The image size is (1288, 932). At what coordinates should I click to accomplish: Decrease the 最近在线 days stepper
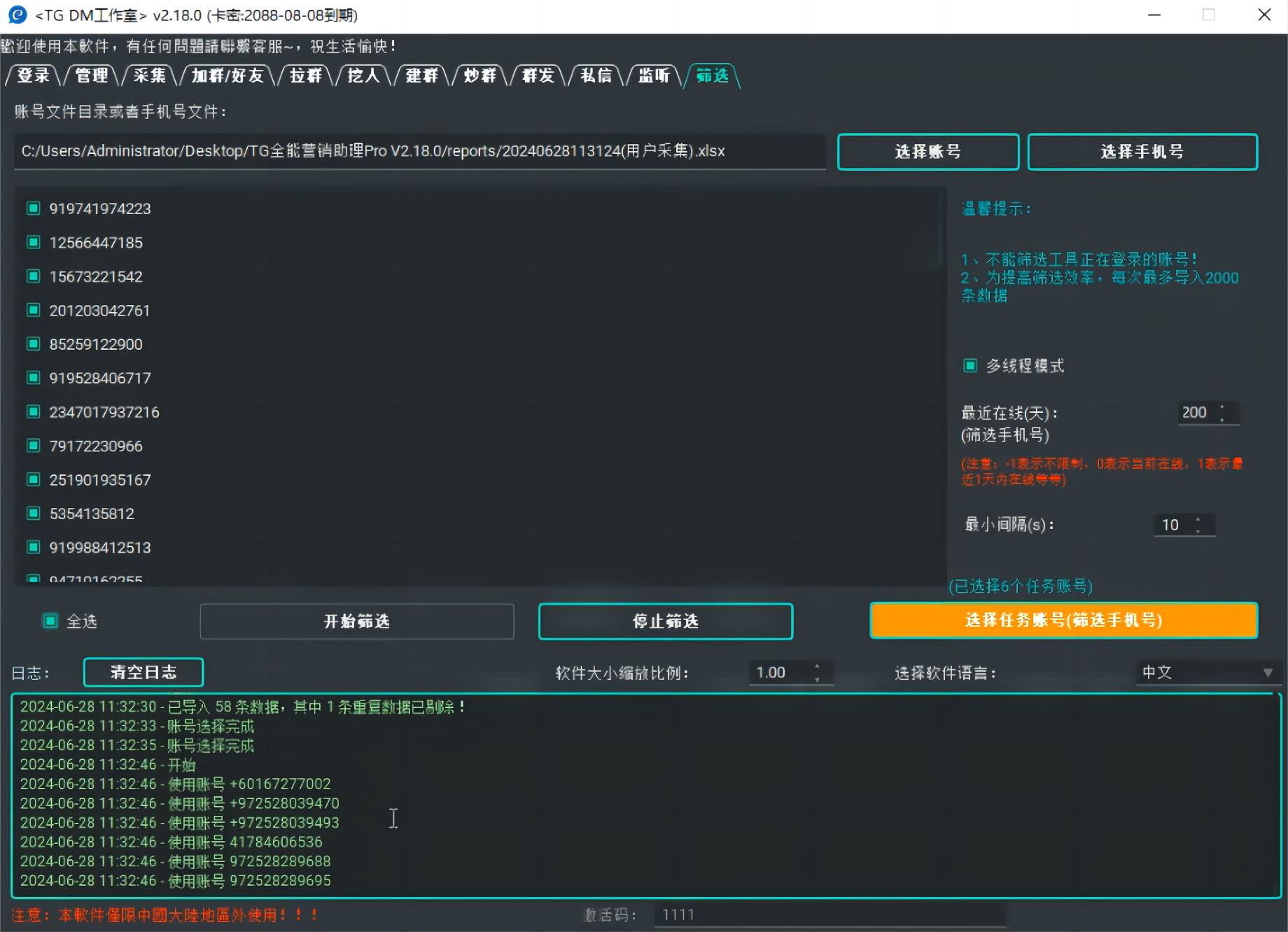(x=1223, y=420)
